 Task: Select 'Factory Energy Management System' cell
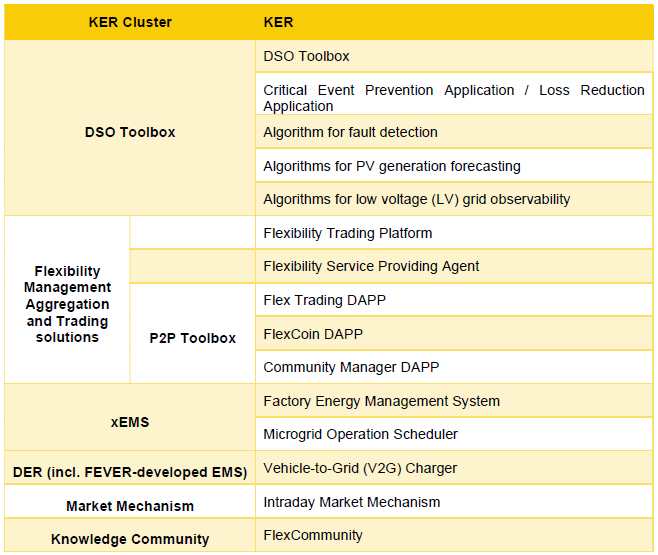tap(454, 401)
